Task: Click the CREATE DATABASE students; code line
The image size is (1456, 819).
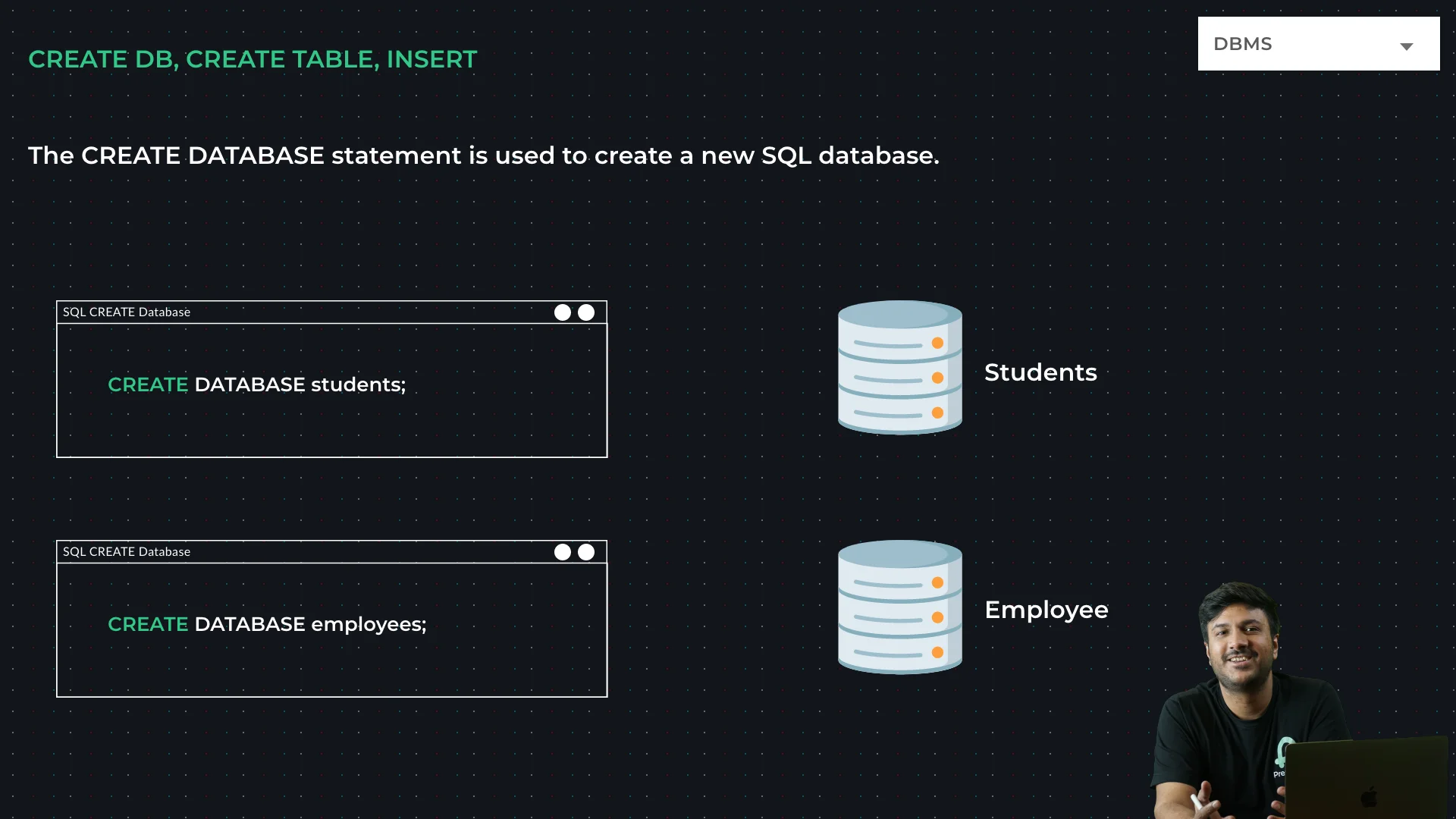Action: [257, 384]
